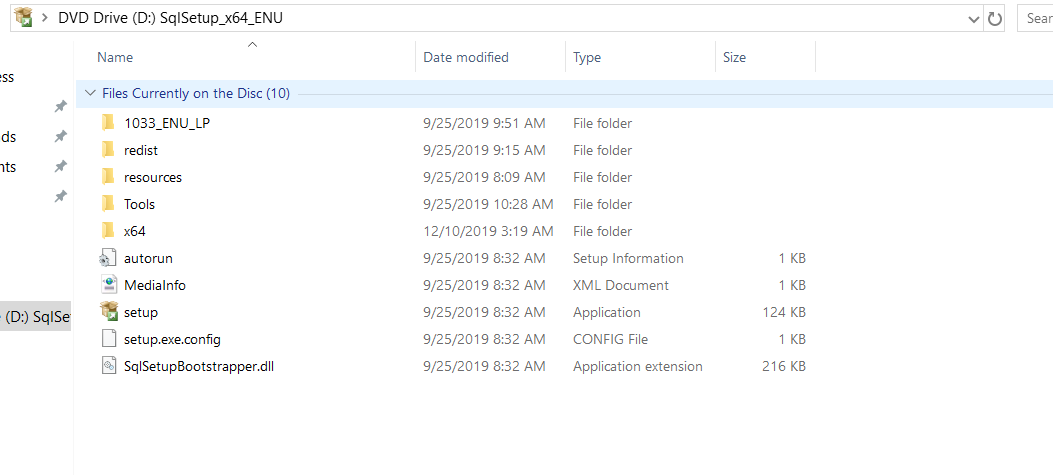Click the setup application installer icon

coord(109,312)
